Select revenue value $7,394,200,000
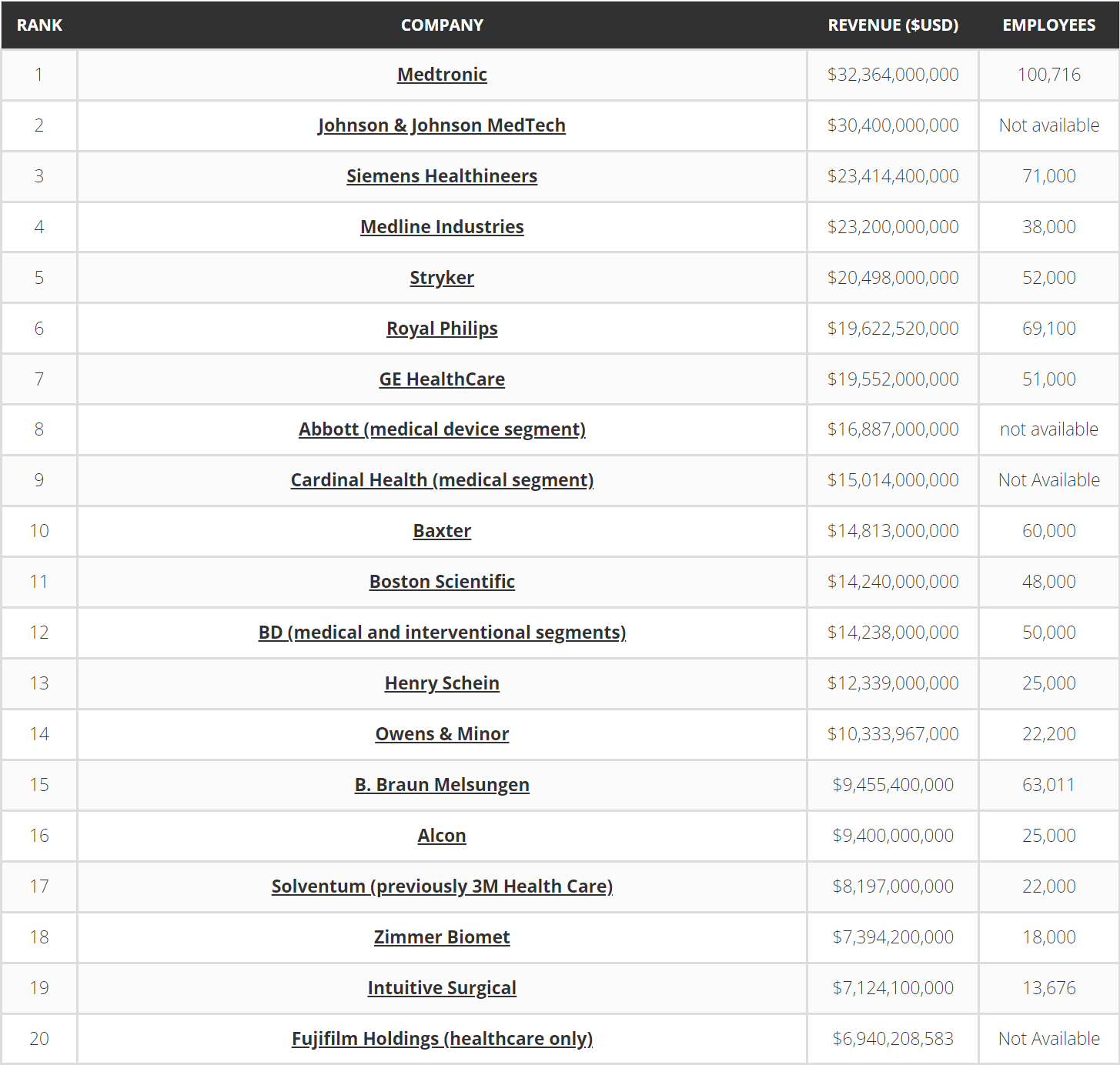 (893, 937)
